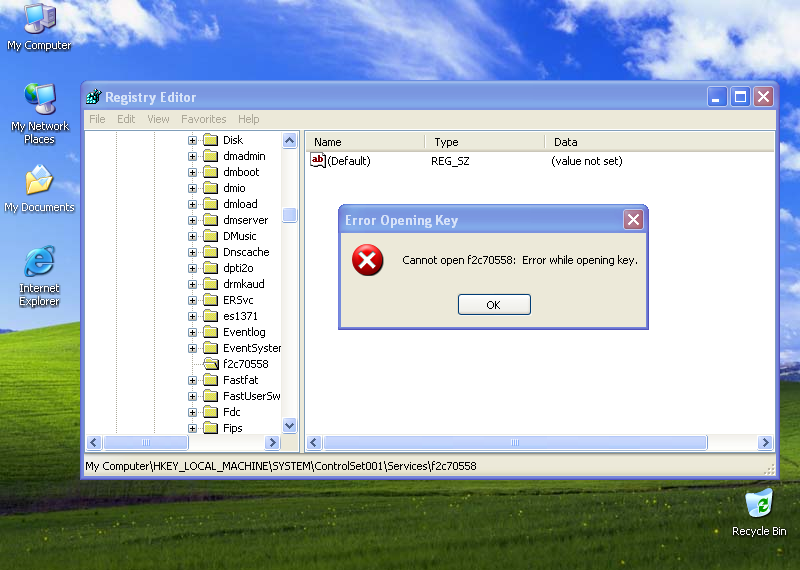The width and height of the screenshot is (800, 570).
Task: Click the Disk folder icon
Action: (x=210, y=140)
